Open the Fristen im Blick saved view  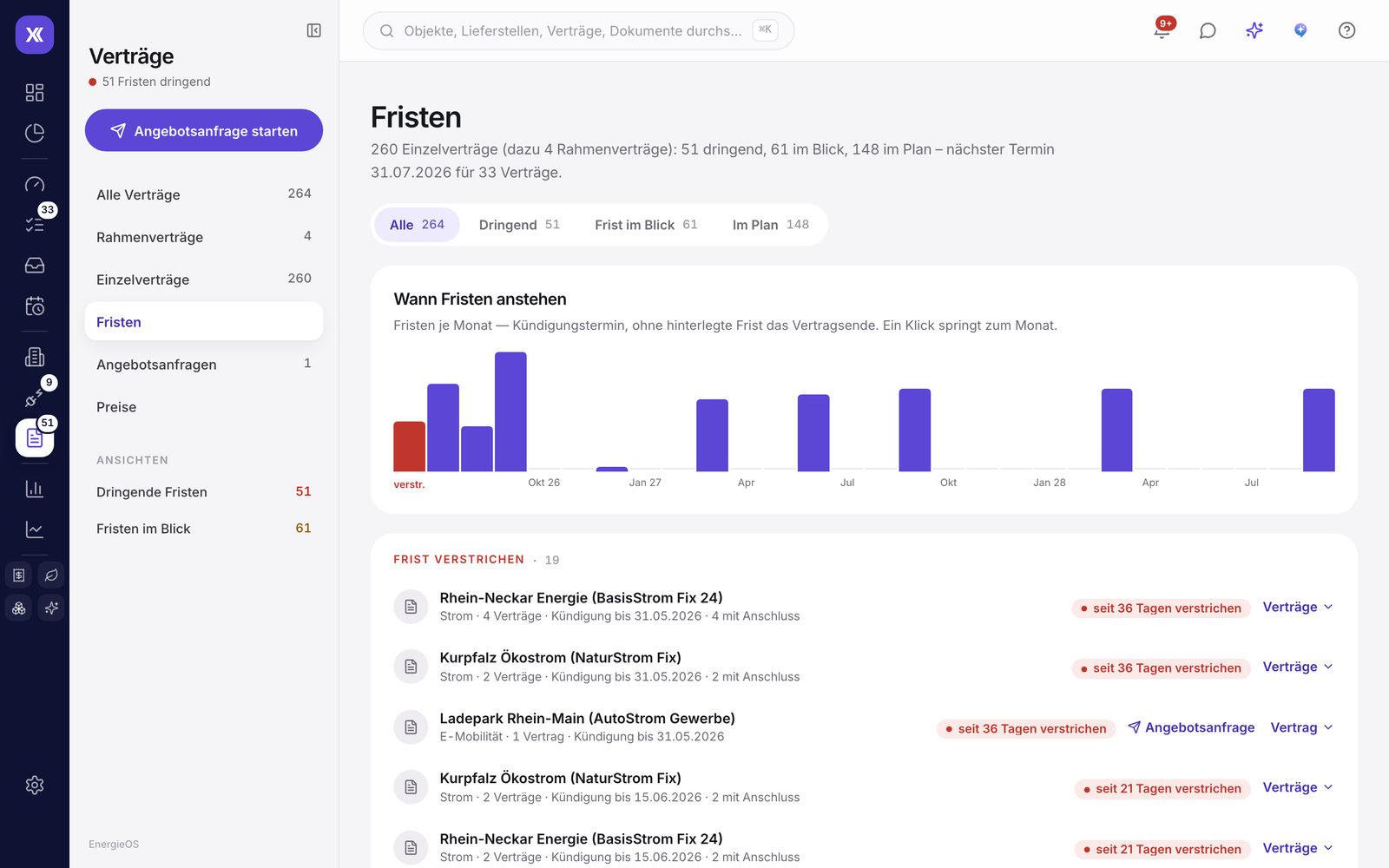pyautogui.click(x=204, y=529)
